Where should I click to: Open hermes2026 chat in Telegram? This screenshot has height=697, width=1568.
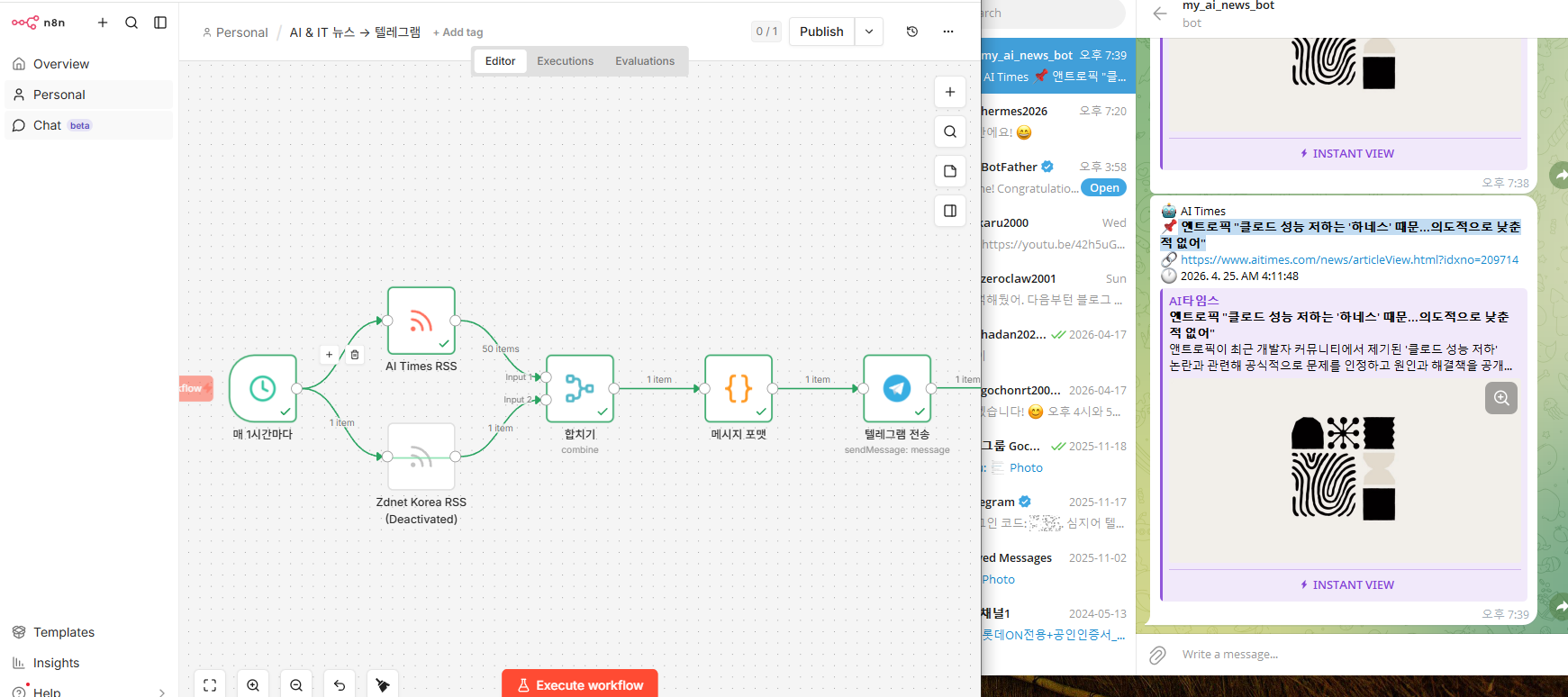pos(1058,122)
